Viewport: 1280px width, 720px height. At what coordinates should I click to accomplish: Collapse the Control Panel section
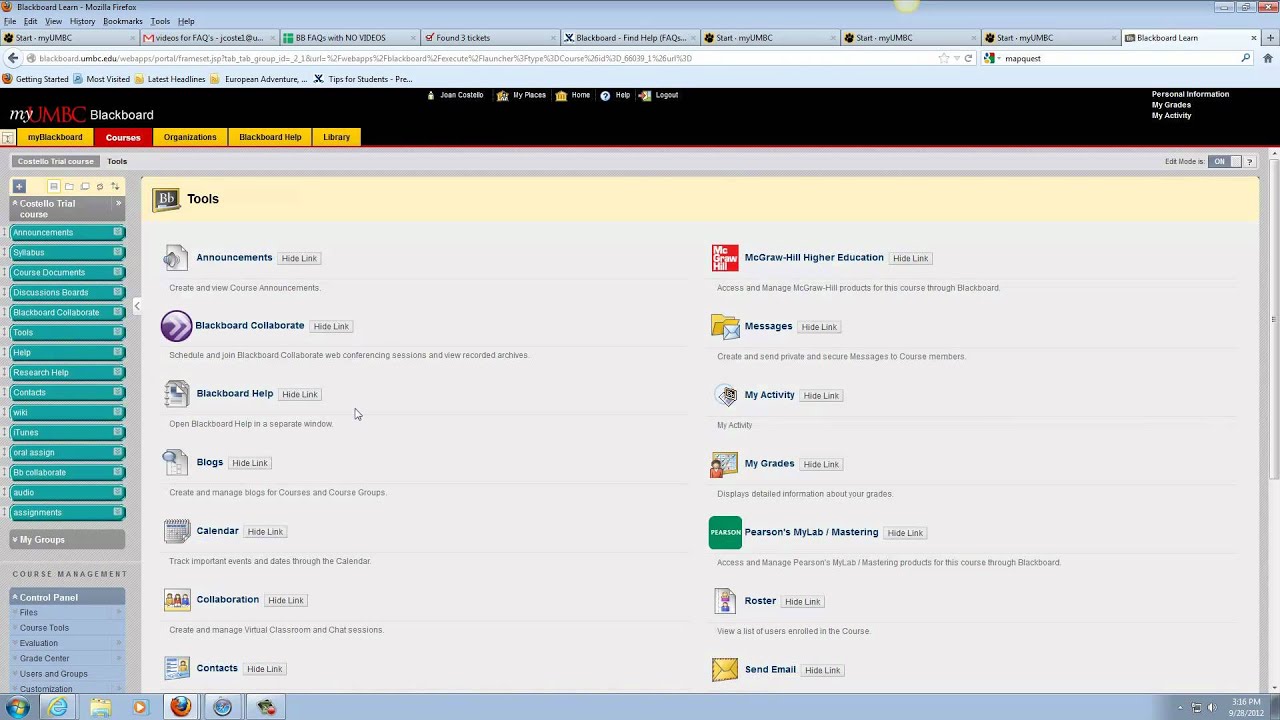[x=14, y=597]
